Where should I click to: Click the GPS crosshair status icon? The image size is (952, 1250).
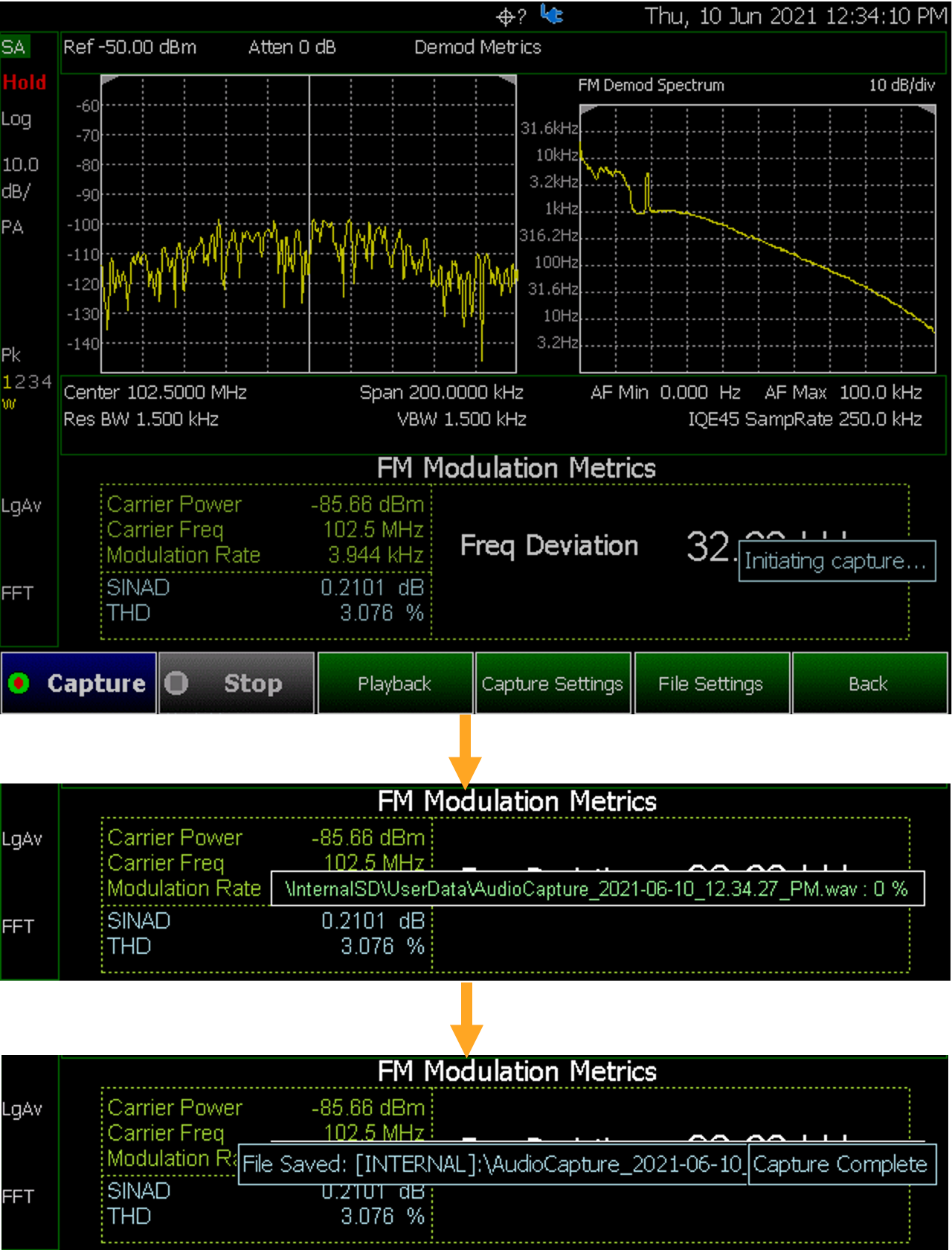[x=511, y=16]
